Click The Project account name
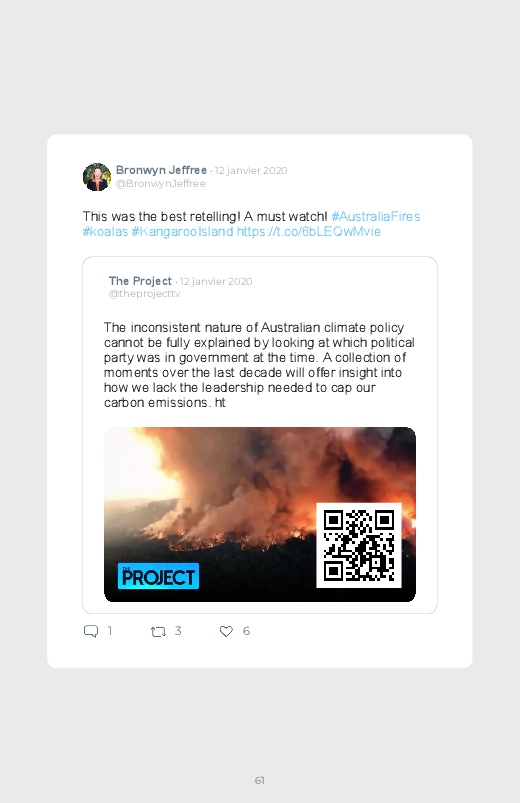The image size is (520, 803). tap(140, 281)
